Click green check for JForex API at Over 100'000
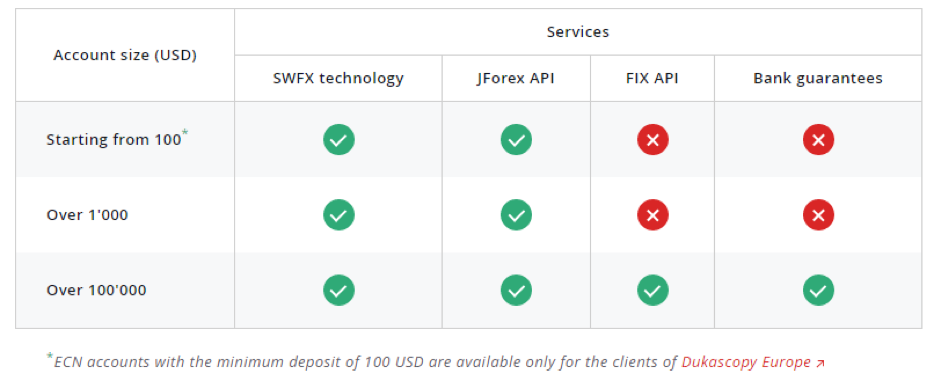939x379 pixels. click(516, 290)
